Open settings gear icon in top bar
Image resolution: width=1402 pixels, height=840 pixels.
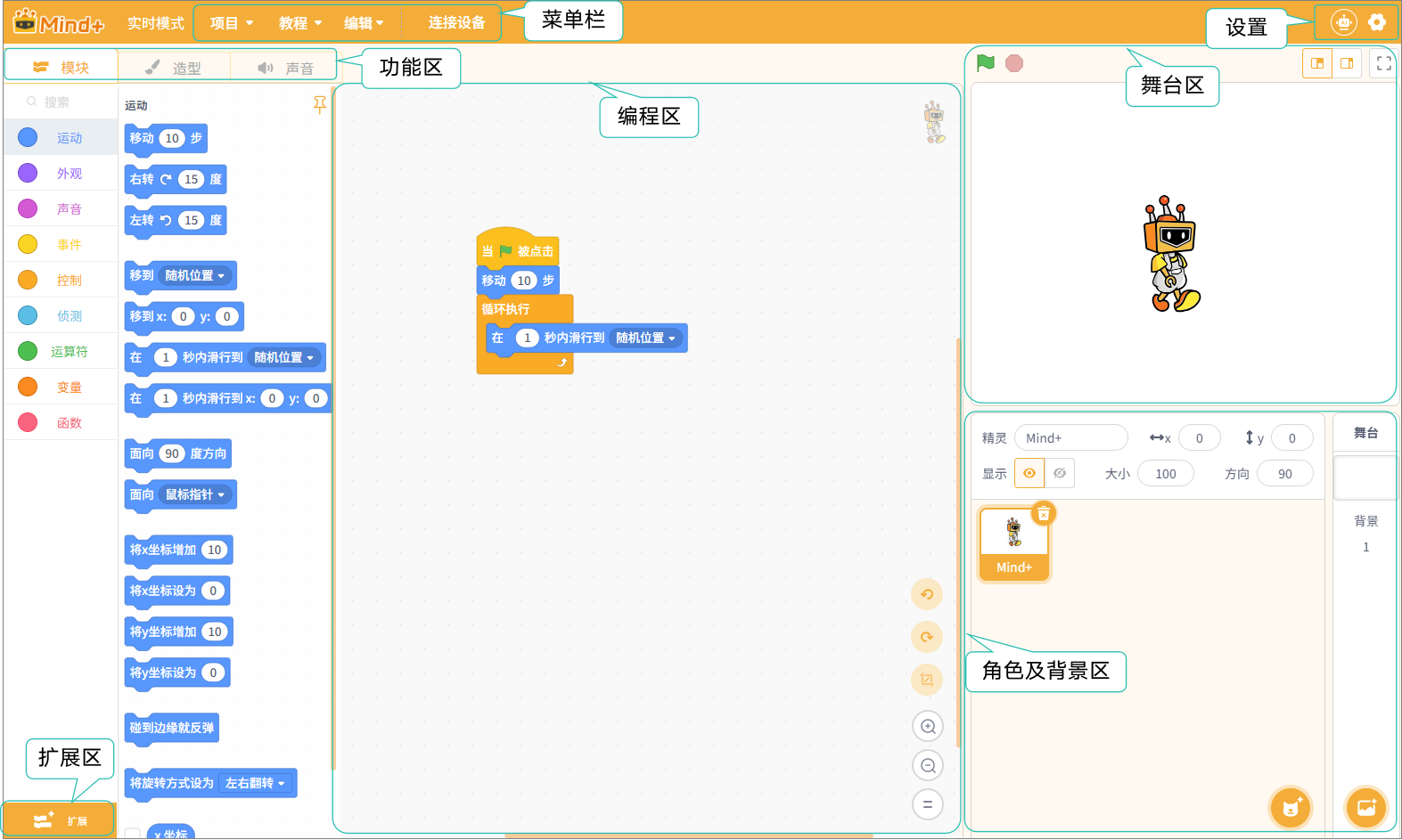point(1376,22)
